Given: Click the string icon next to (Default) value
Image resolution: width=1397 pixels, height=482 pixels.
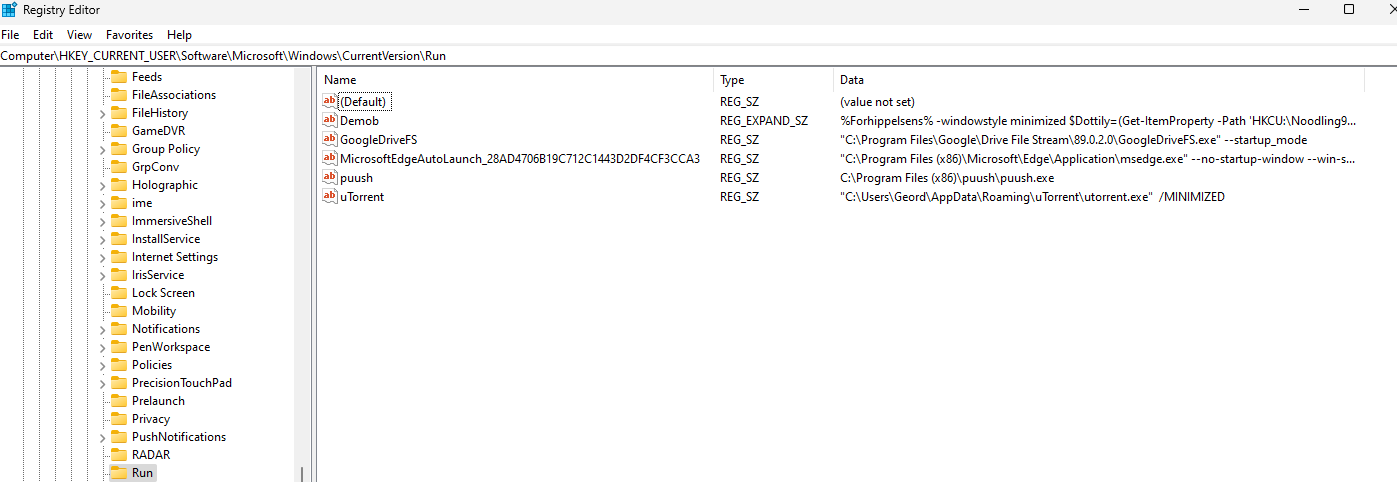Looking at the screenshot, I should [x=330, y=102].
